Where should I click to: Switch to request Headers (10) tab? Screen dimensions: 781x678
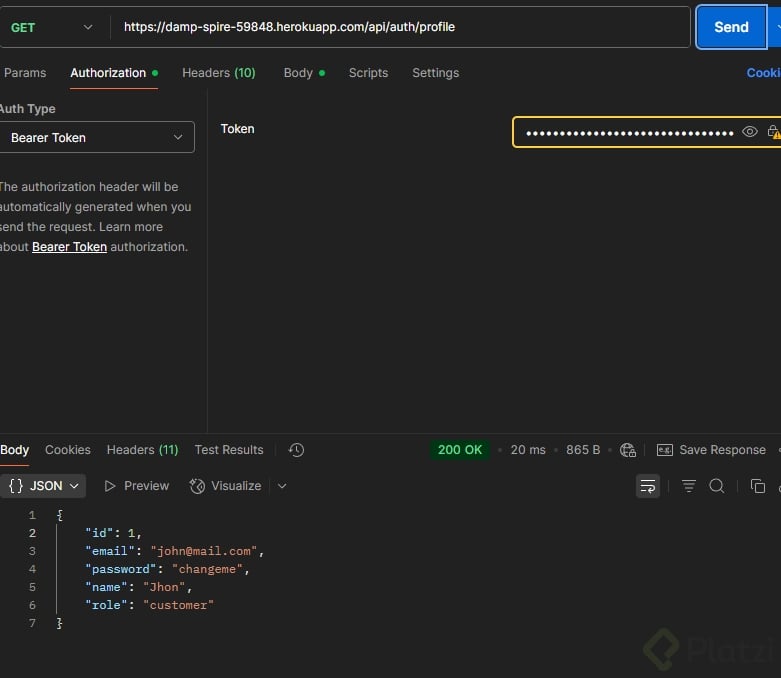click(218, 73)
